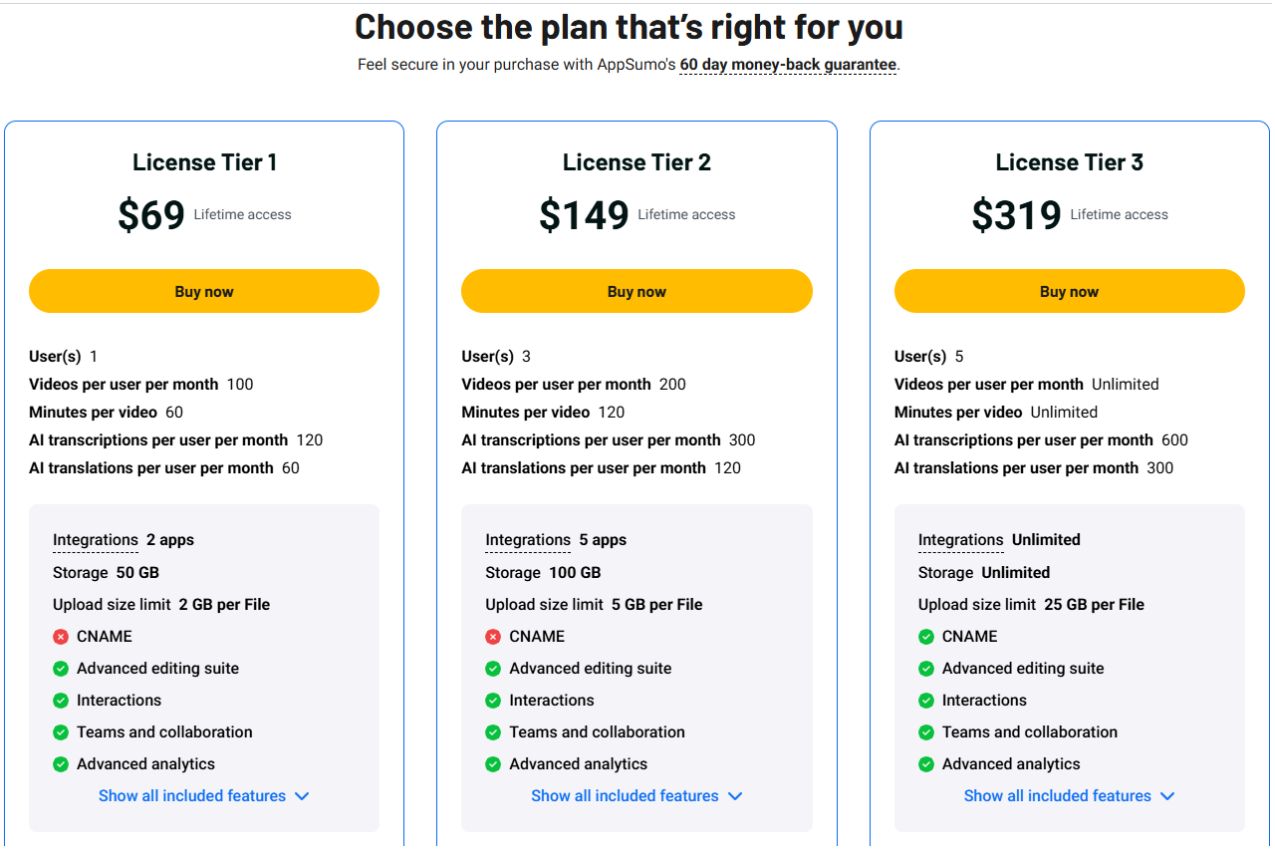This screenshot has width=1275, height=857.
Task: Open the 60 day money-back guarantee link
Action: (x=787, y=64)
